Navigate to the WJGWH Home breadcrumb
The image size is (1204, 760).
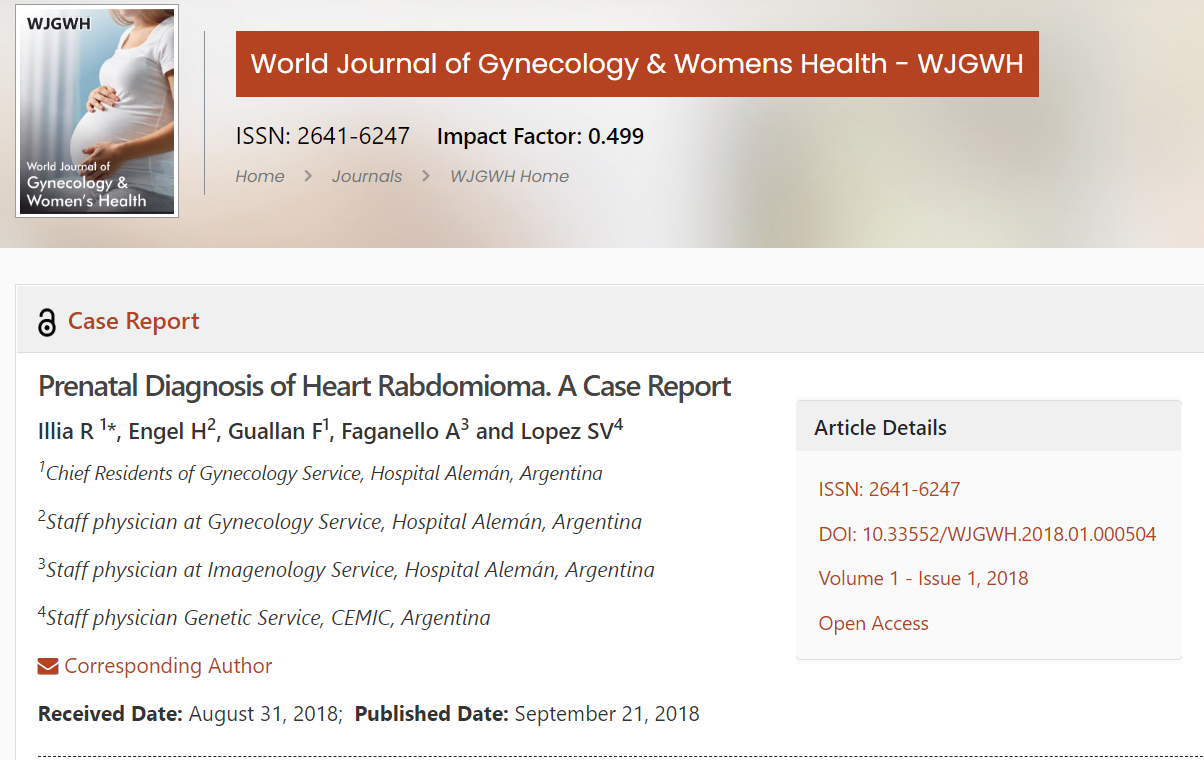pyautogui.click(x=509, y=176)
